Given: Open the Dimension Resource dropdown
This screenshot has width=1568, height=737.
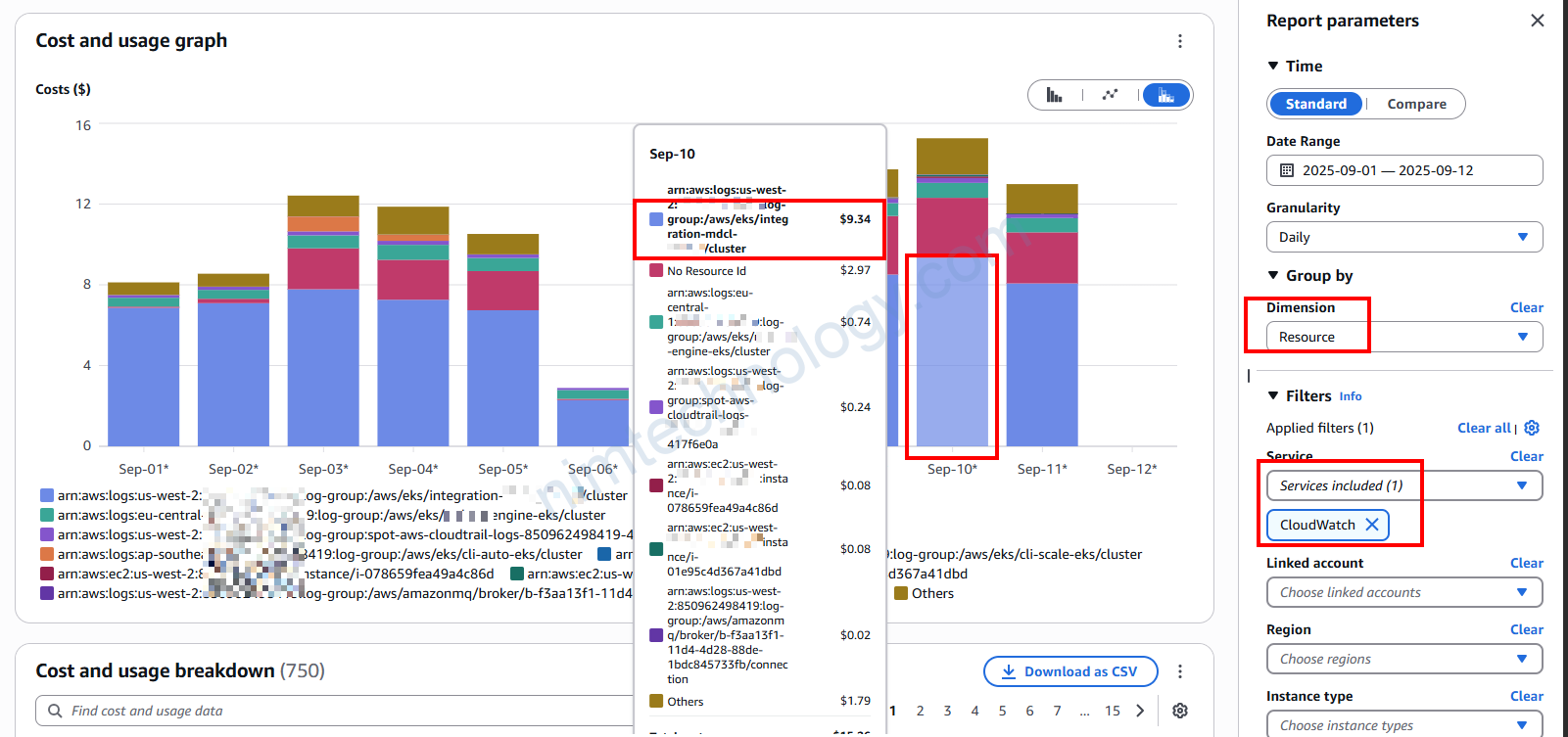Looking at the screenshot, I should click(x=1403, y=337).
